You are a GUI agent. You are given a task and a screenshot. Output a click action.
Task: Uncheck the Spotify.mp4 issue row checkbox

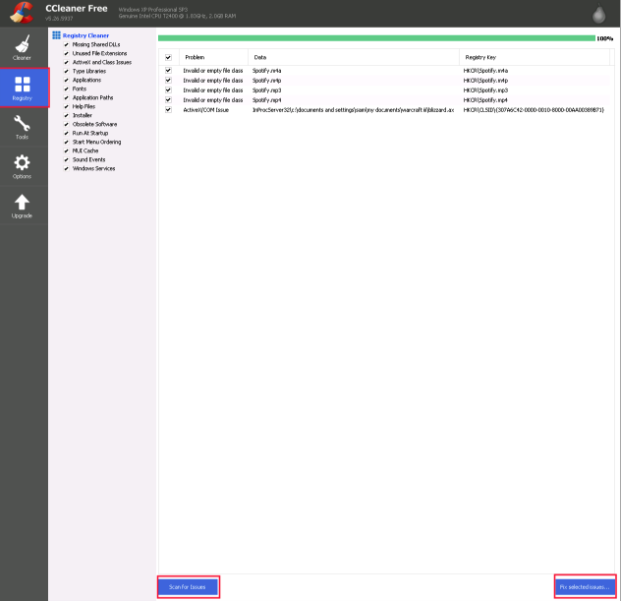(x=168, y=100)
